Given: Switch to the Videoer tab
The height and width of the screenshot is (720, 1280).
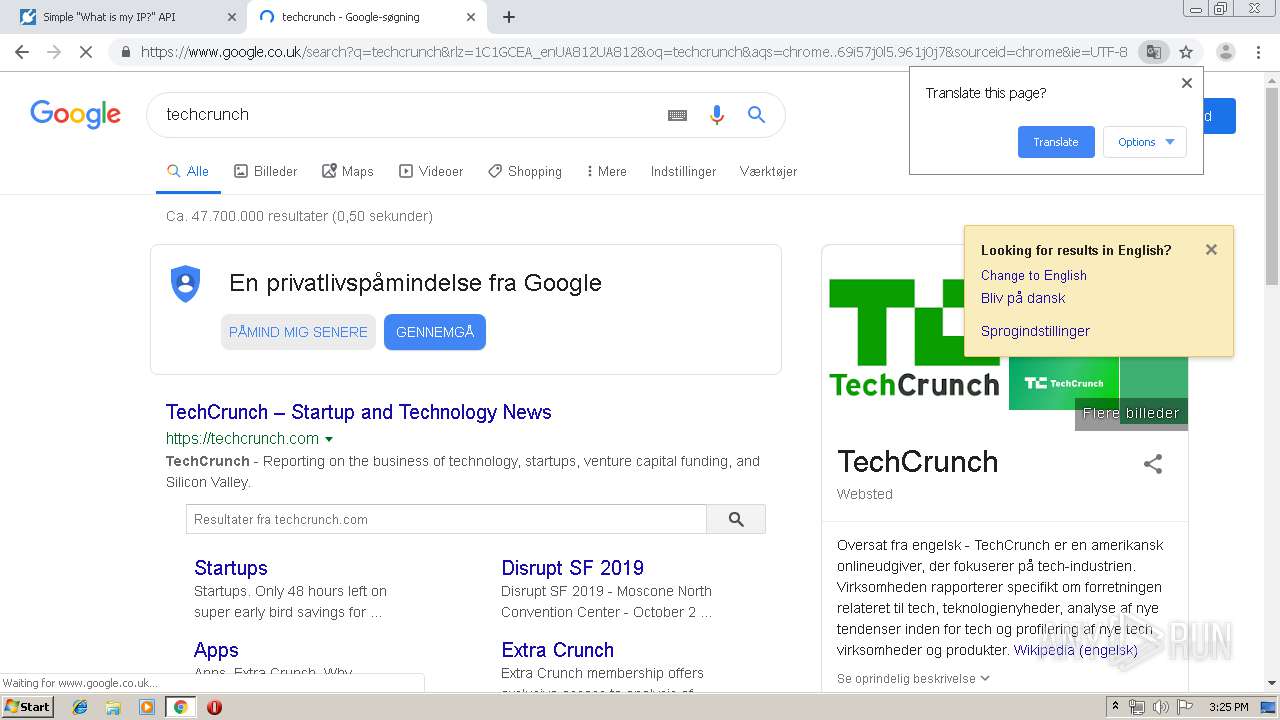Looking at the screenshot, I should [x=431, y=171].
